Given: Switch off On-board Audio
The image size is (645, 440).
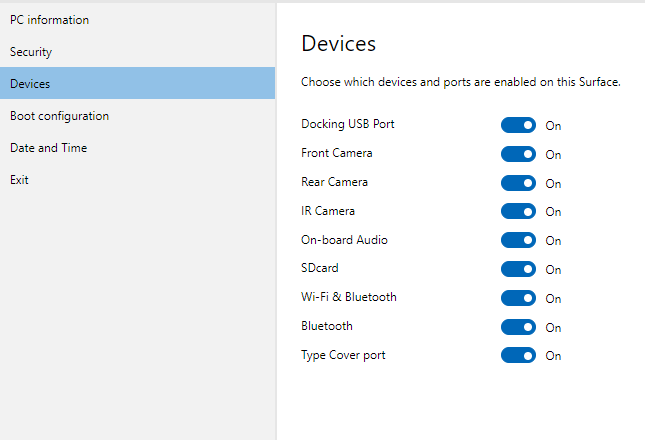Looking at the screenshot, I should tap(518, 240).
